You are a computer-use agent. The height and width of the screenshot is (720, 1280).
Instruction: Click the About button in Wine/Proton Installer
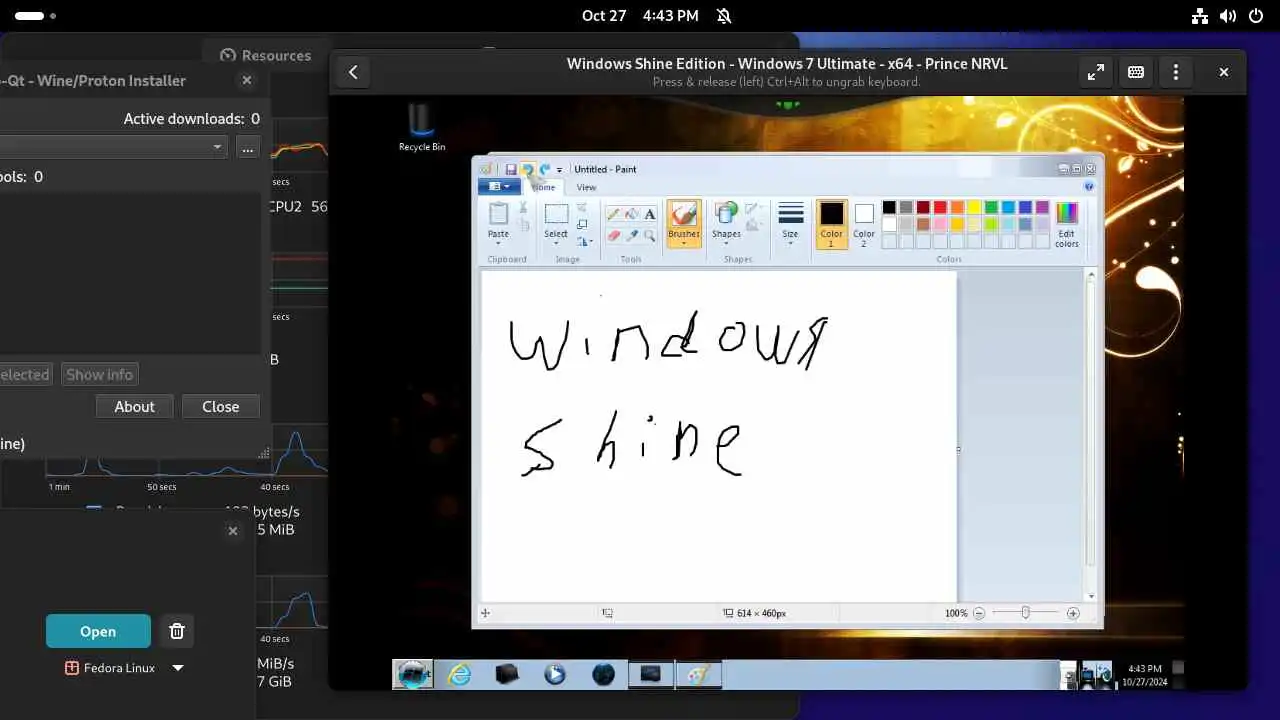click(135, 406)
